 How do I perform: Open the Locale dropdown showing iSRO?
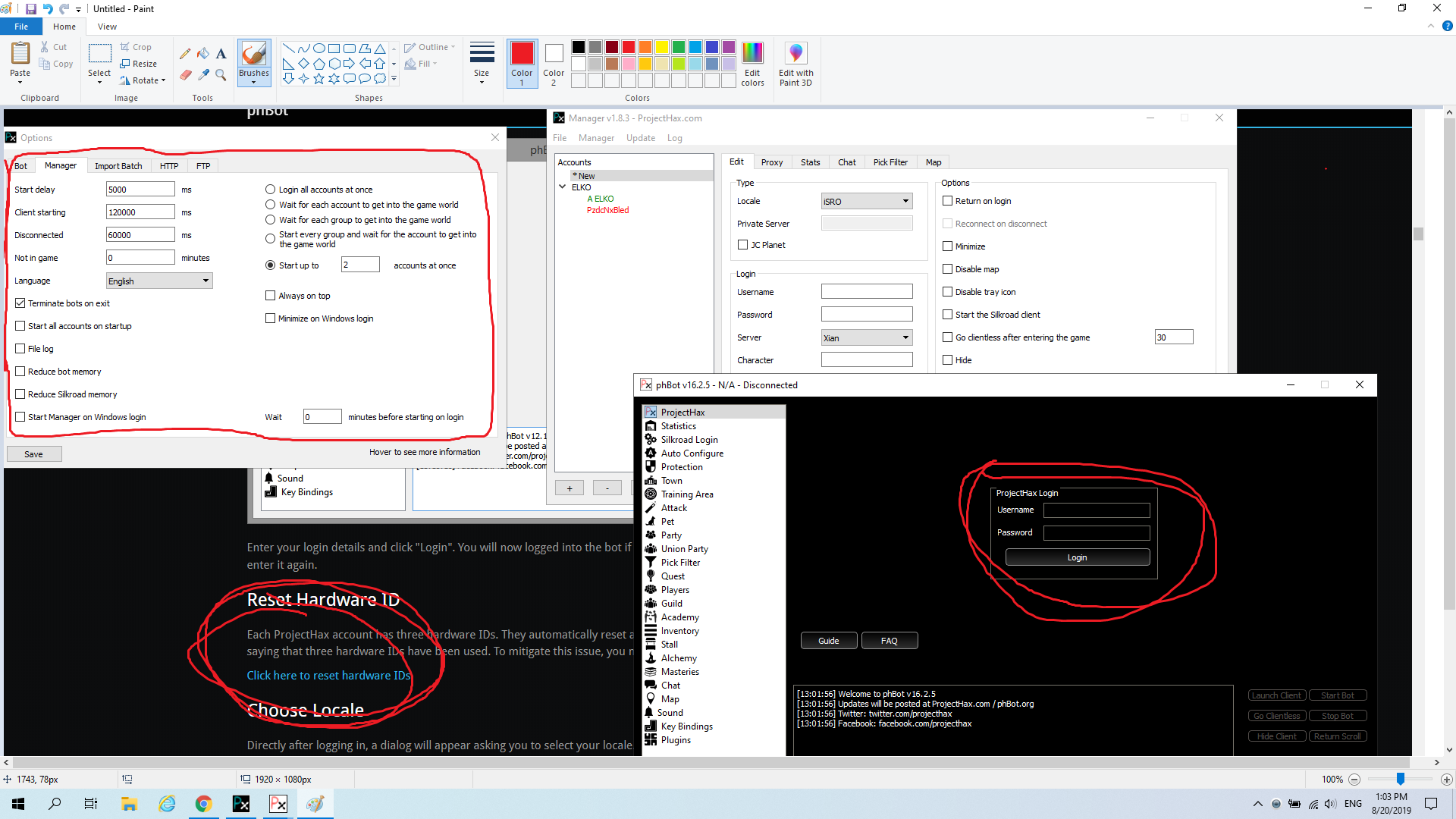[x=866, y=202]
